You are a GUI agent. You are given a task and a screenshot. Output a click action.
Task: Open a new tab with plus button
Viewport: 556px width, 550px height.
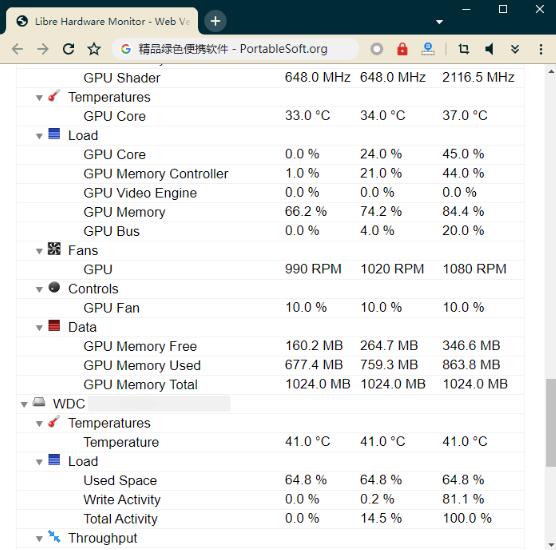[x=215, y=21]
